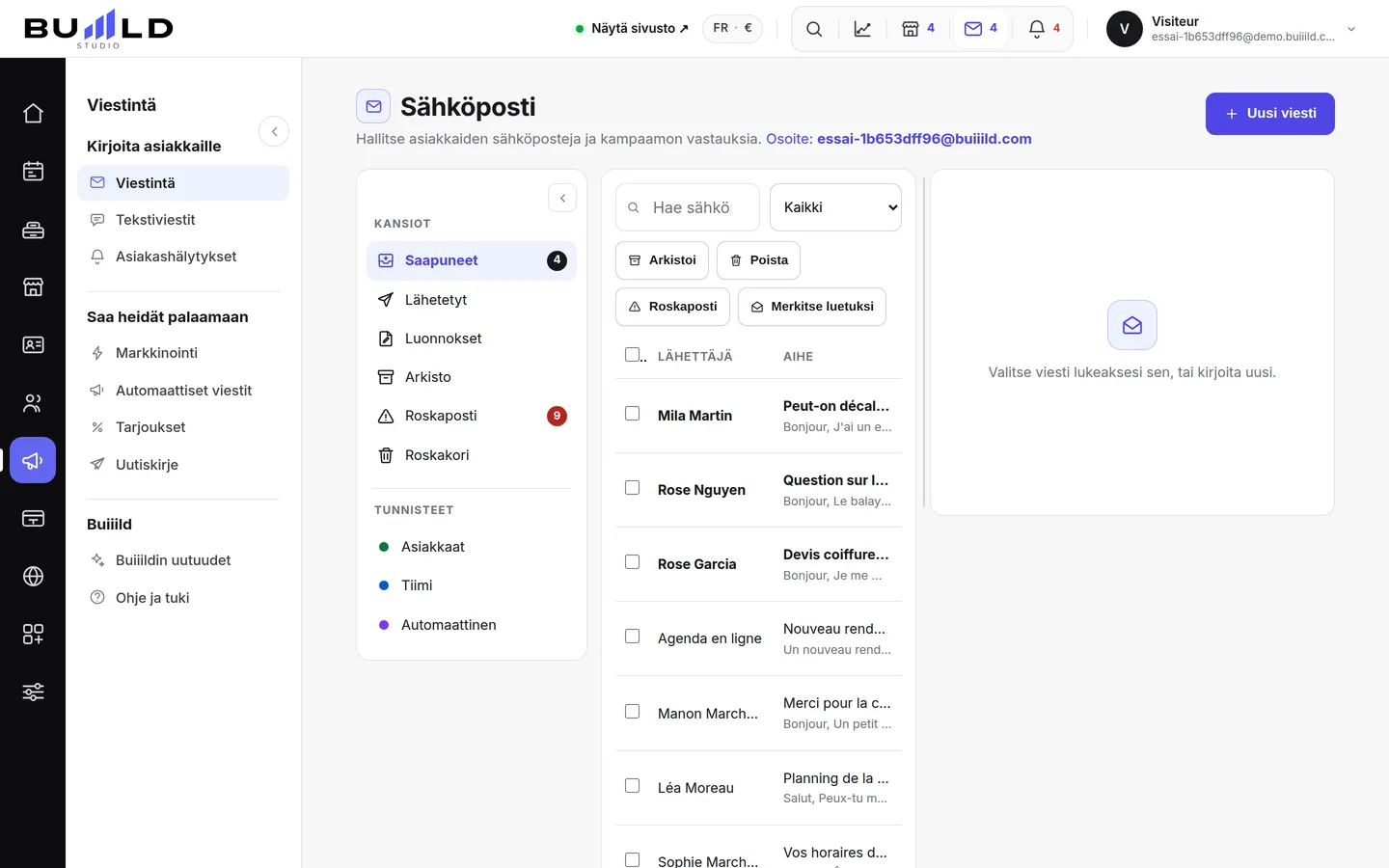Tick the checkbox for Mila Martin
Viewport: 1389px width, 868px height.
click(x=633, y=414)
